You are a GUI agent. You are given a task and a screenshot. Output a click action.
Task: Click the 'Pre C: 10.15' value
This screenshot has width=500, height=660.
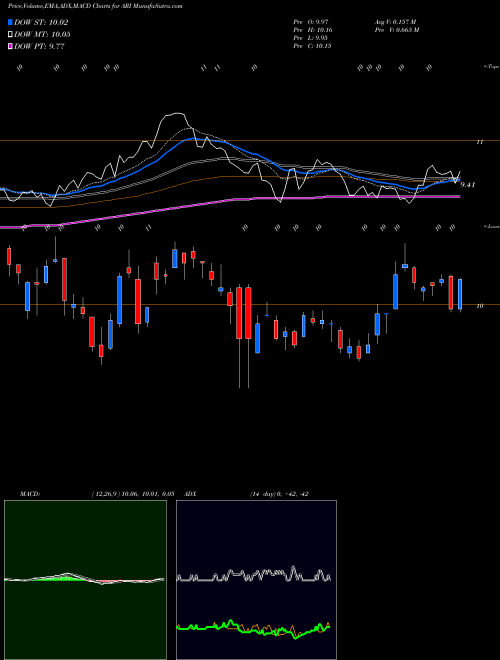[312, 46]
